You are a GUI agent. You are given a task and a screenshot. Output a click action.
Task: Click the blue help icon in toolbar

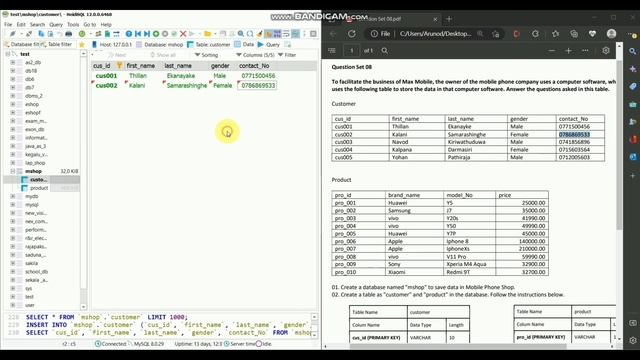[x=129, y=34]
